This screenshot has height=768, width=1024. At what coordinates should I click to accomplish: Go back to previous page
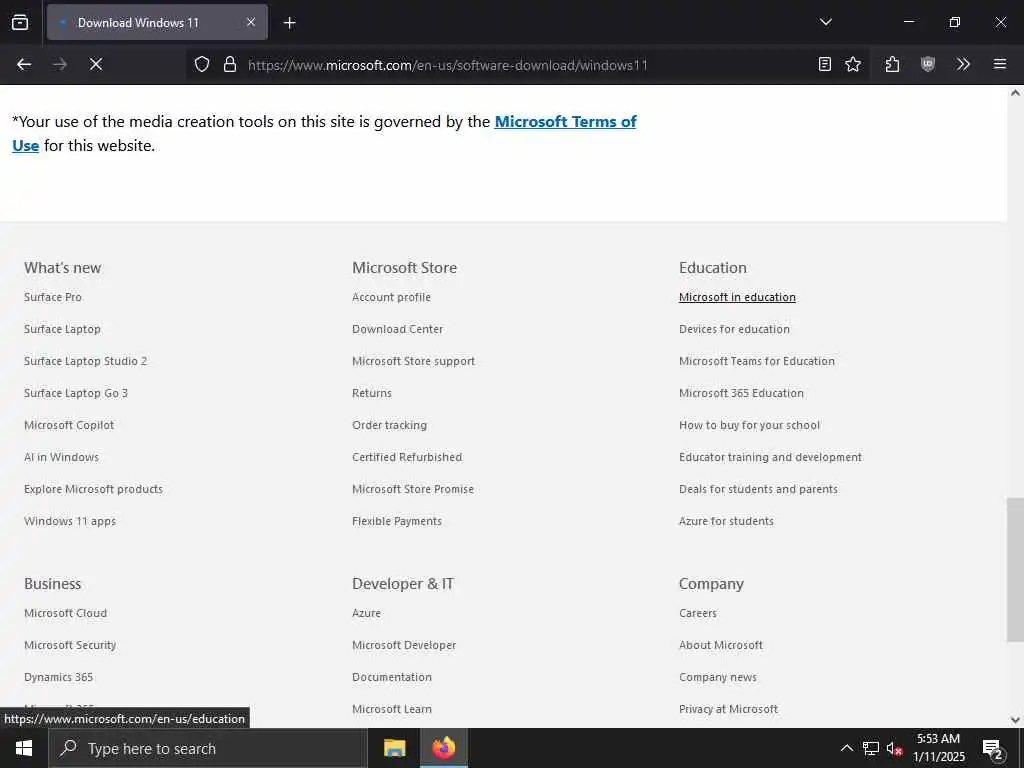point(24,64)
